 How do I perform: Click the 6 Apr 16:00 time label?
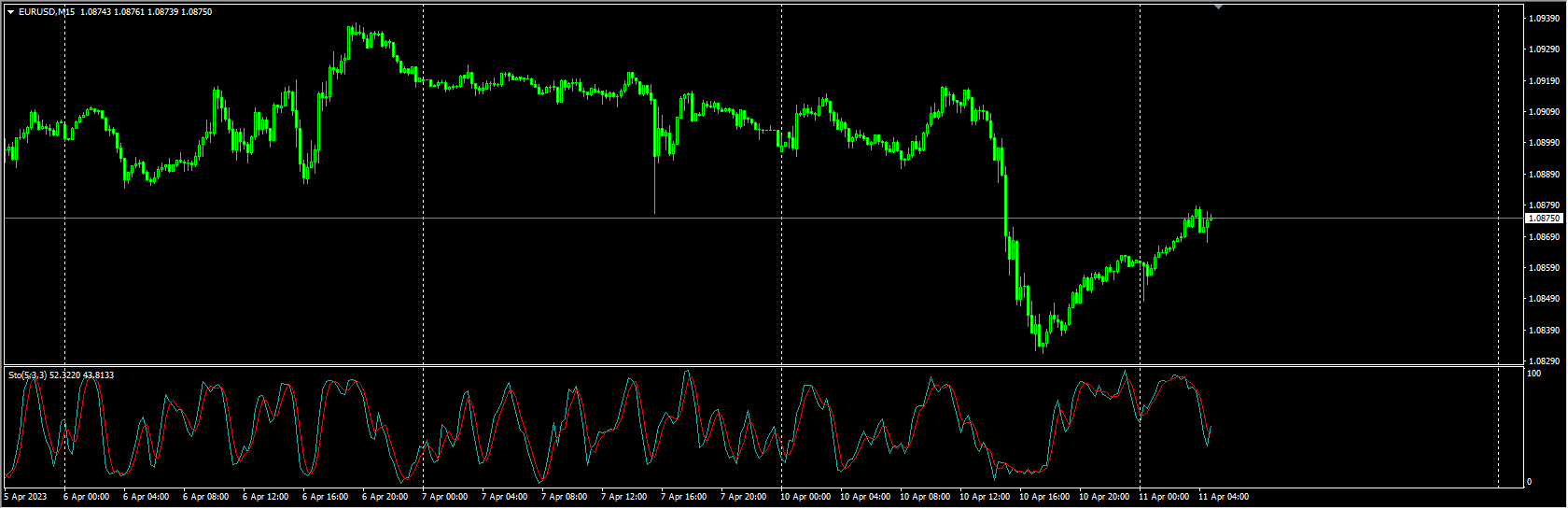(325, 497)
